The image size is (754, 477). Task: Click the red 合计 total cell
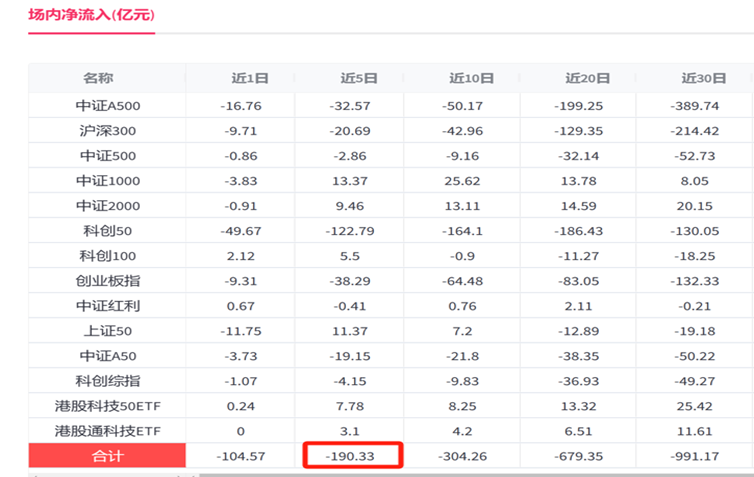[107, 455]
